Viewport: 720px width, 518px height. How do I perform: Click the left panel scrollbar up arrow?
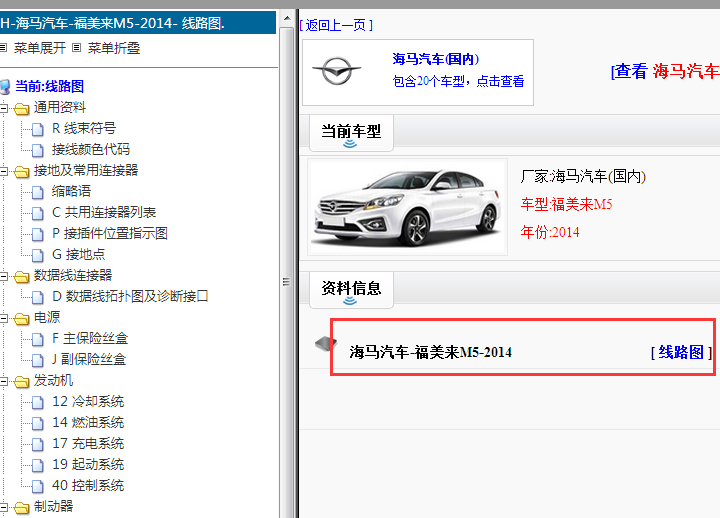(x=287, y=18)
